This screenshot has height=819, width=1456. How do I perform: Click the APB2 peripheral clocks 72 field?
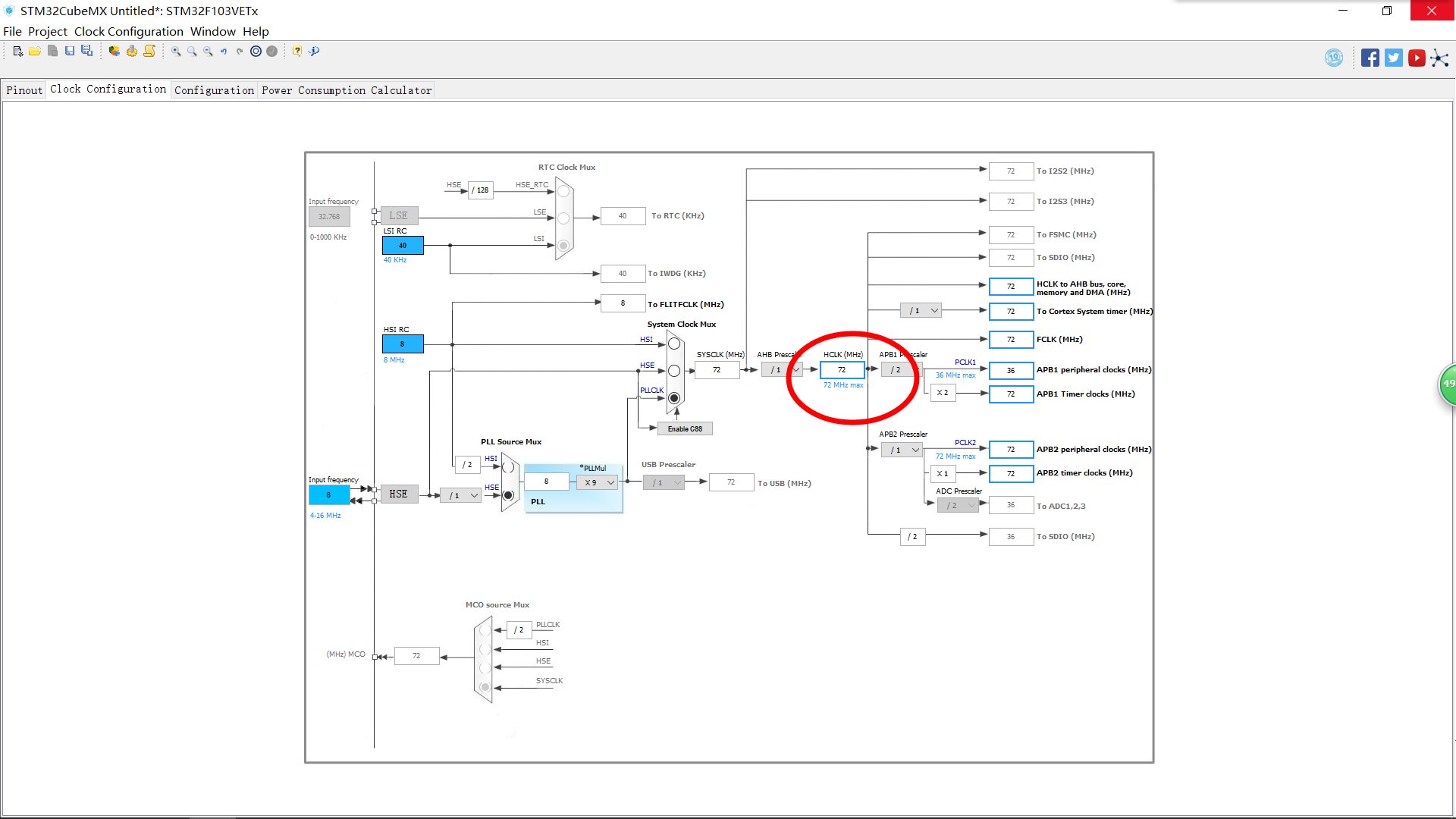pyautogui.click(x=1011, y=450)
